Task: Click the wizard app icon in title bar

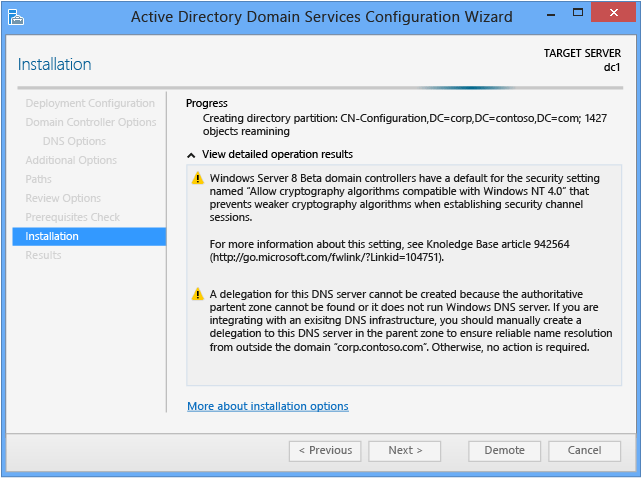Action: click(x=16, y=17)
